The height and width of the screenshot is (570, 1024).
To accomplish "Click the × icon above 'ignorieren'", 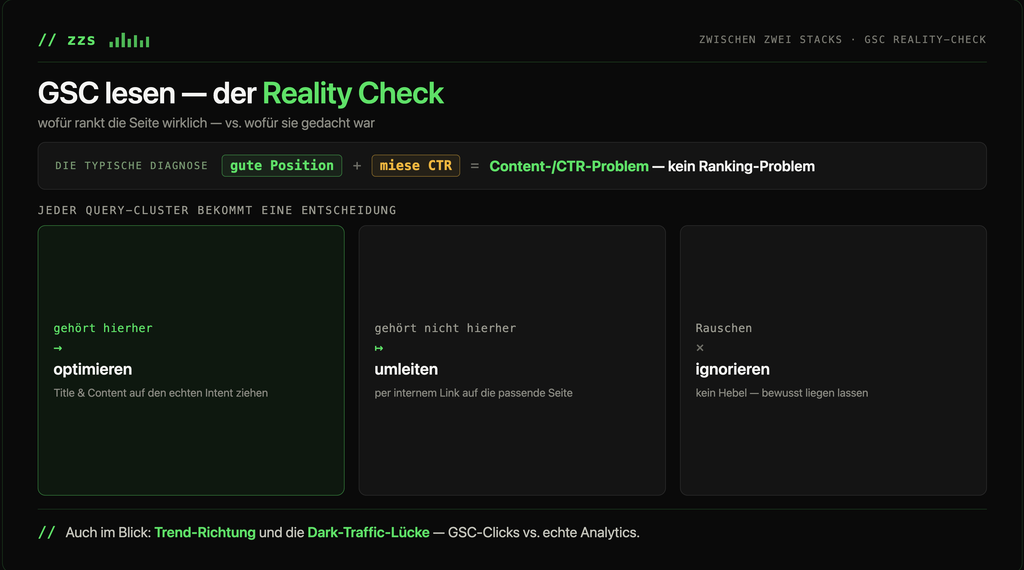I will point(700,348).
